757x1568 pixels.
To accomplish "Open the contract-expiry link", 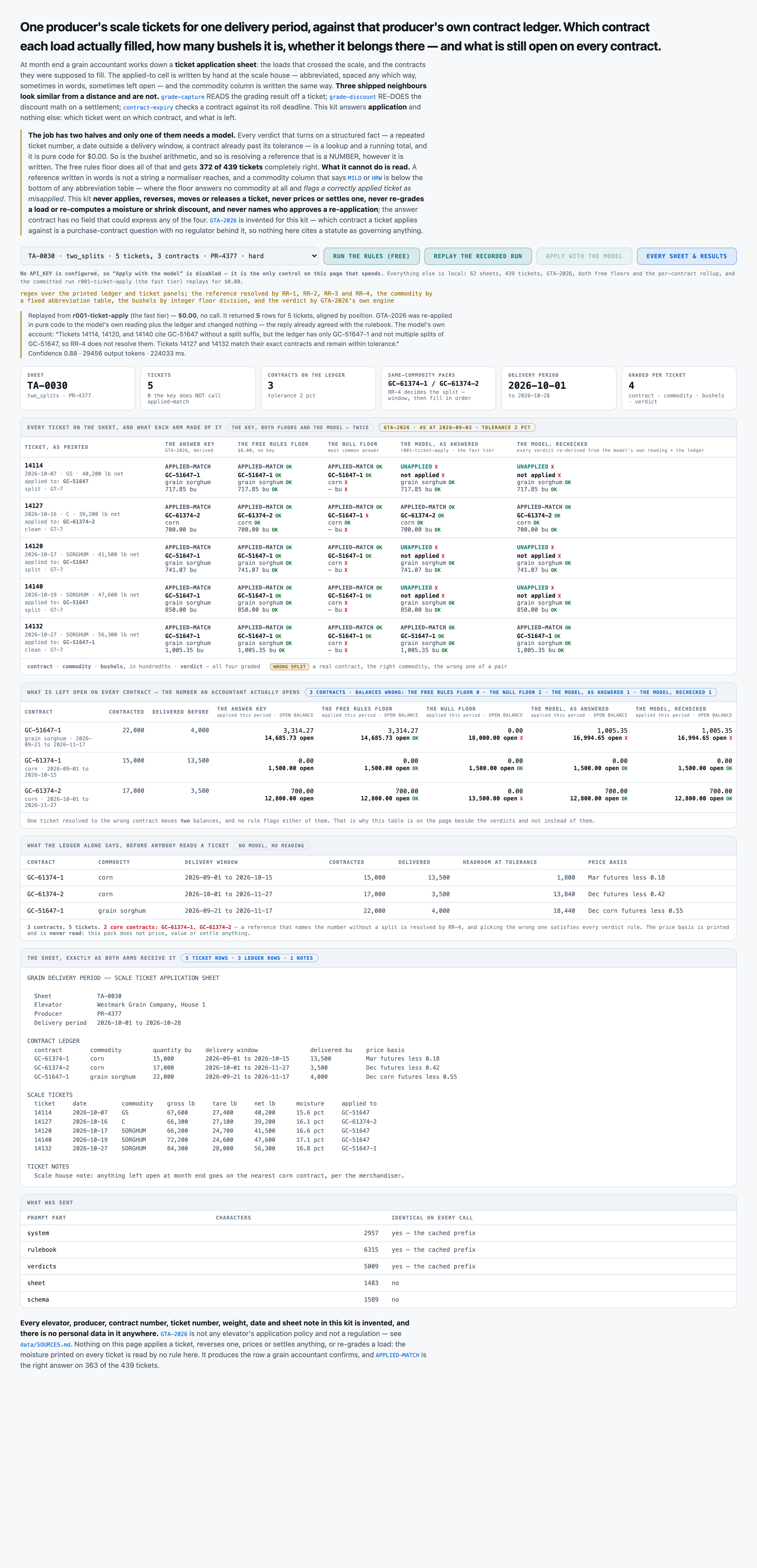I will pos(148,108).
